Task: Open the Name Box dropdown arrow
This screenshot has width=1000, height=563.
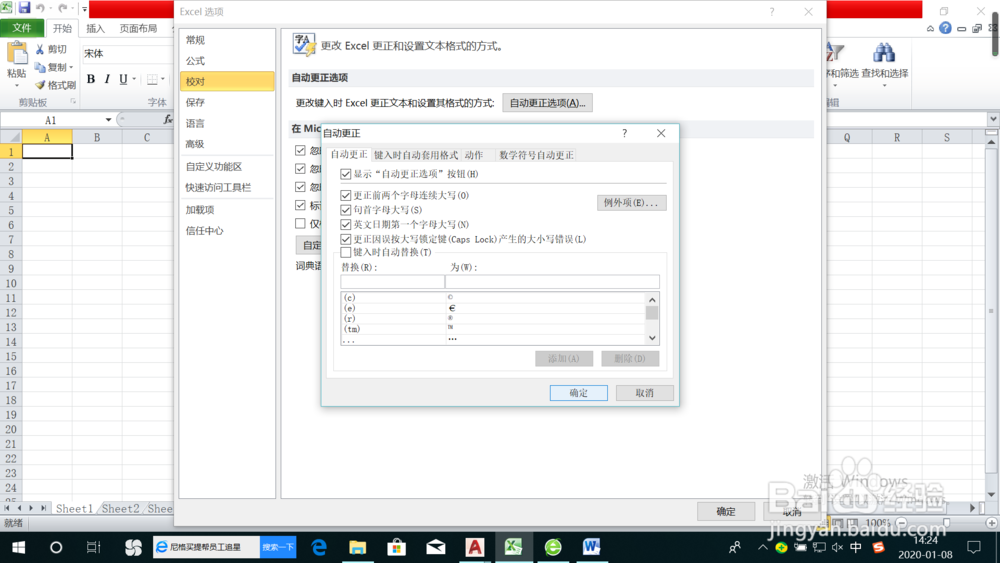Action: 108,120
